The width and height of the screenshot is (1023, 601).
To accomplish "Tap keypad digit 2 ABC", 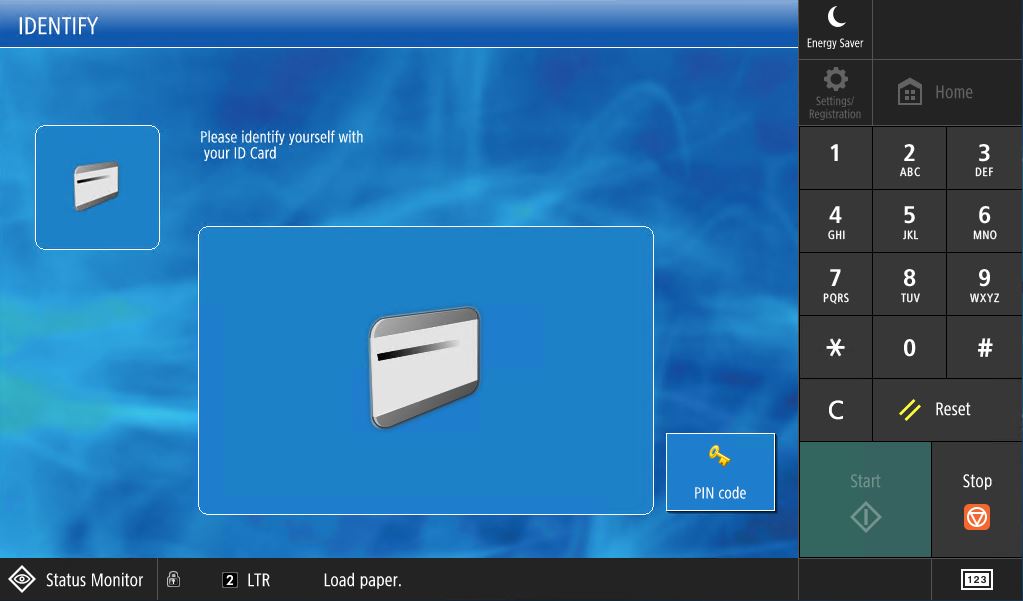I will coord(909,159).
